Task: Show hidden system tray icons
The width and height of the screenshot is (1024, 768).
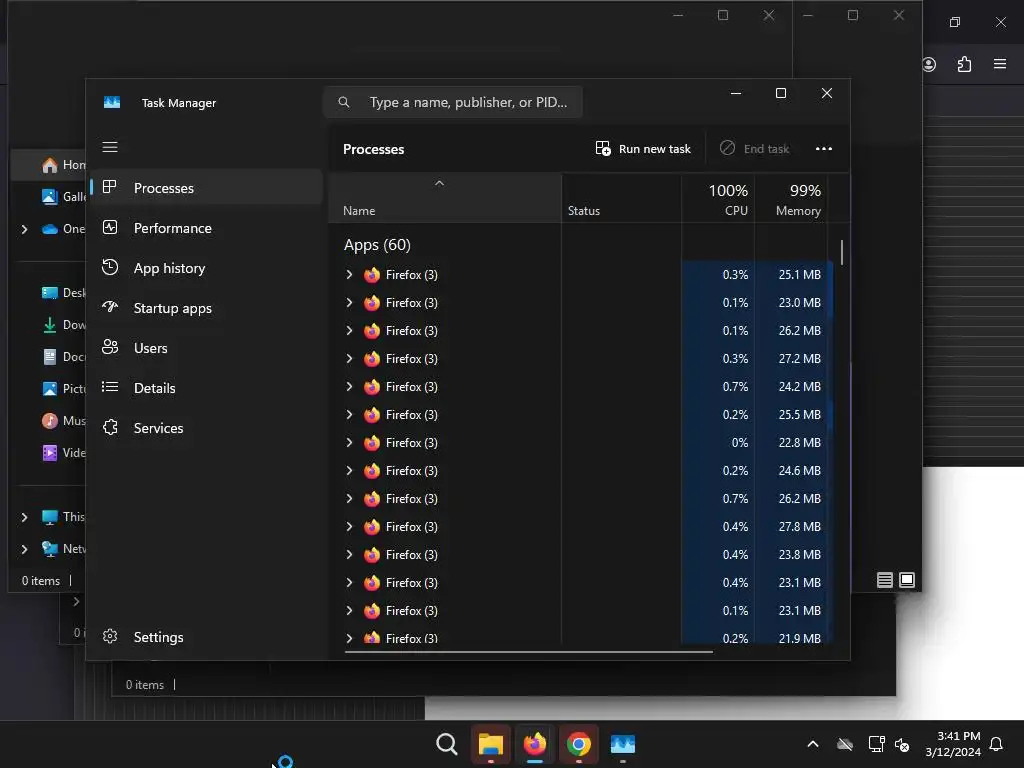Action: pyautogui.click(x=813, y=744)
